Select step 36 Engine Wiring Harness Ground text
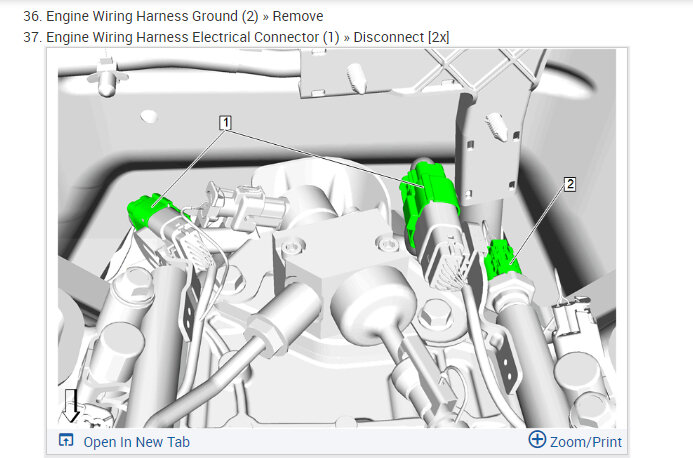693x458 pixels. 173,16
